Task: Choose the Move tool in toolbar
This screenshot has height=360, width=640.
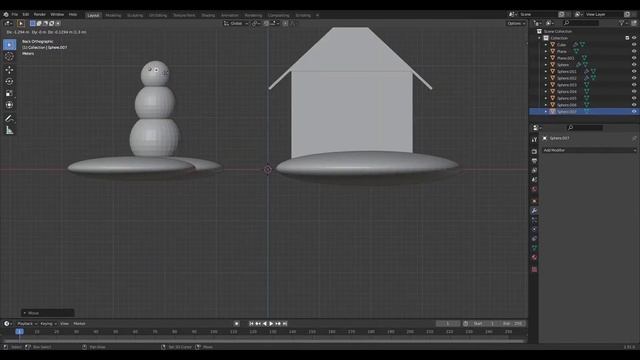Action: coord(9,69)
